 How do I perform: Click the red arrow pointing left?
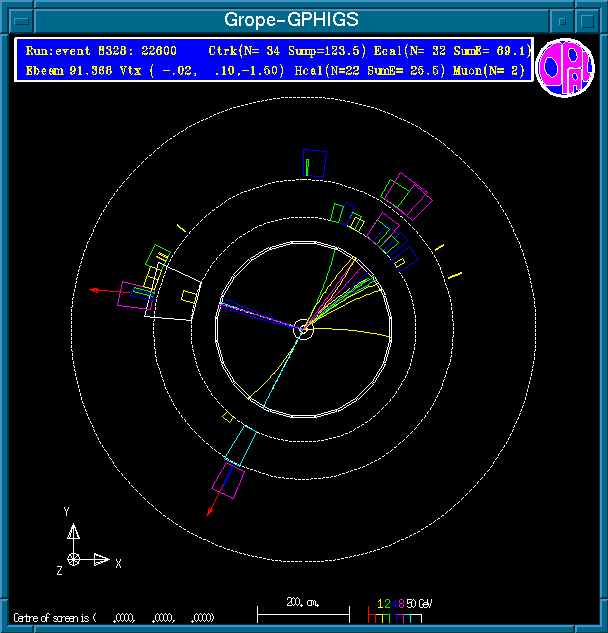[x=101, y=290]
